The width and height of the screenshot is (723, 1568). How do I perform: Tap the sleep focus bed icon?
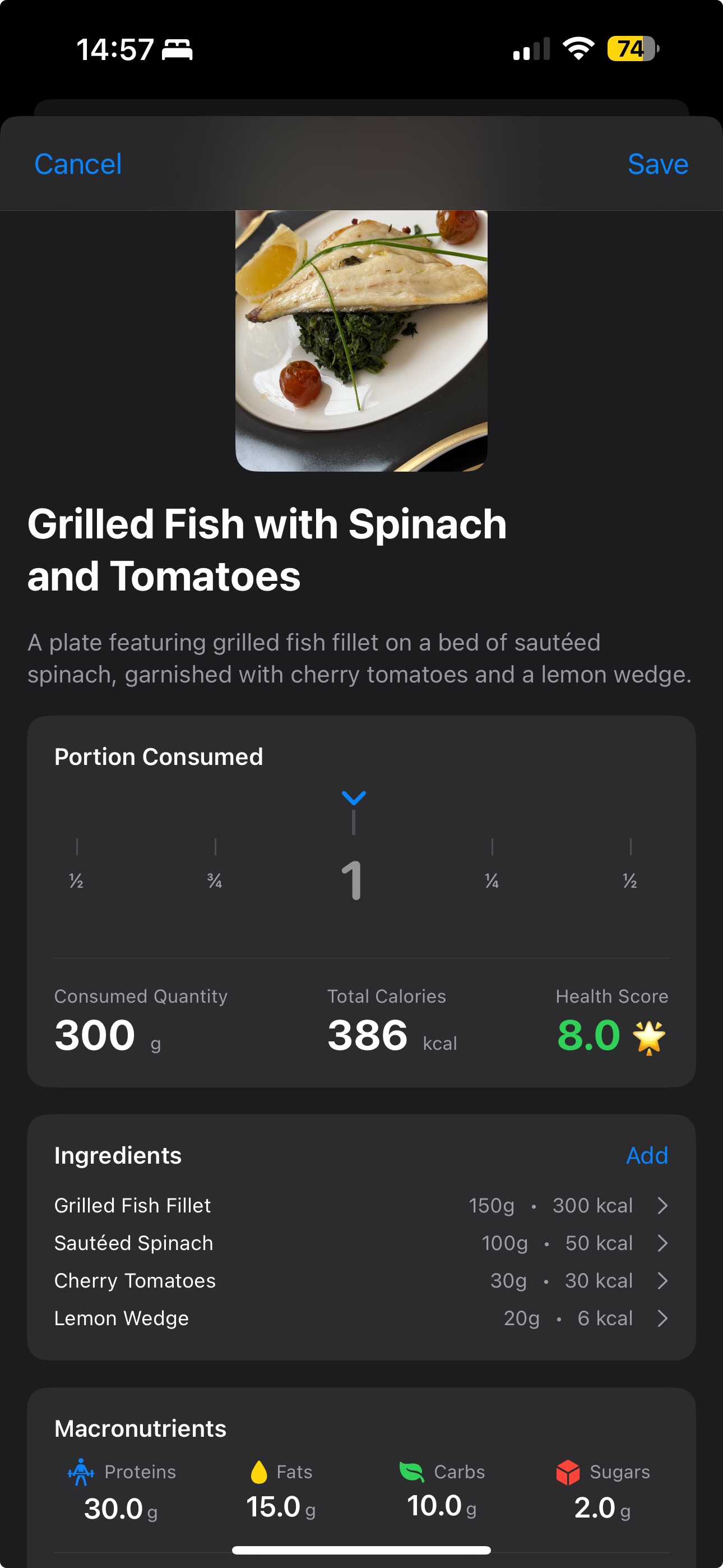click(x=177, y=49)
